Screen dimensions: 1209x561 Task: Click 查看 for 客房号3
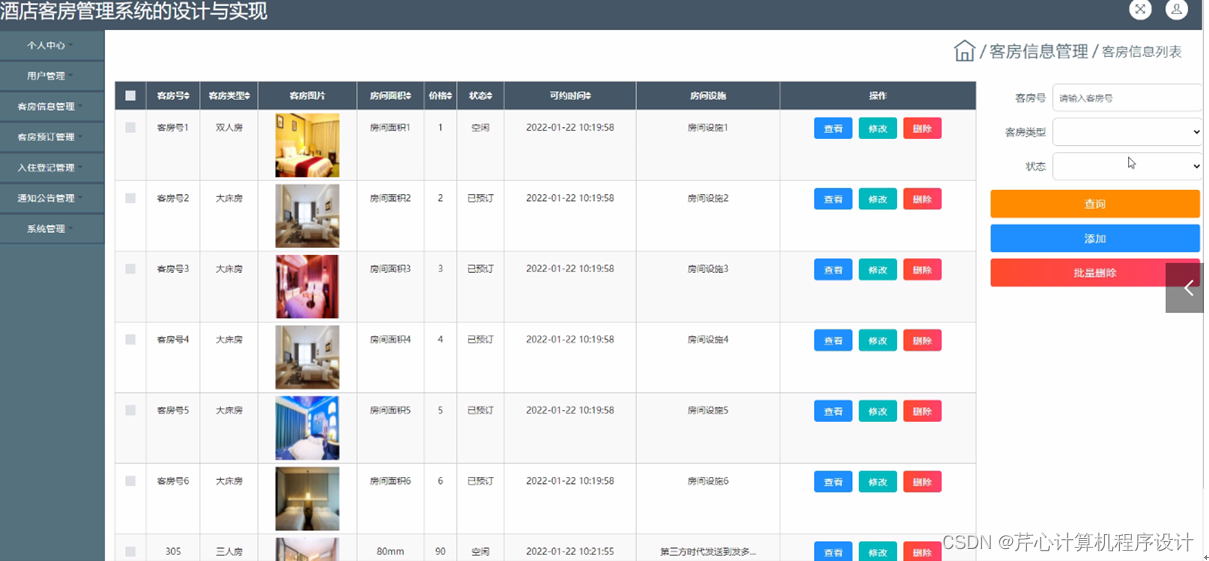click(833, 270)
